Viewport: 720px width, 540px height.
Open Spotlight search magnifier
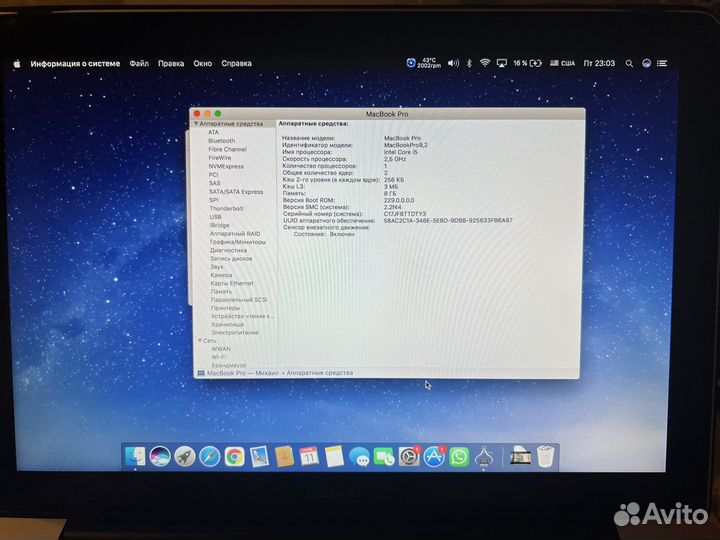click(629, 63)
